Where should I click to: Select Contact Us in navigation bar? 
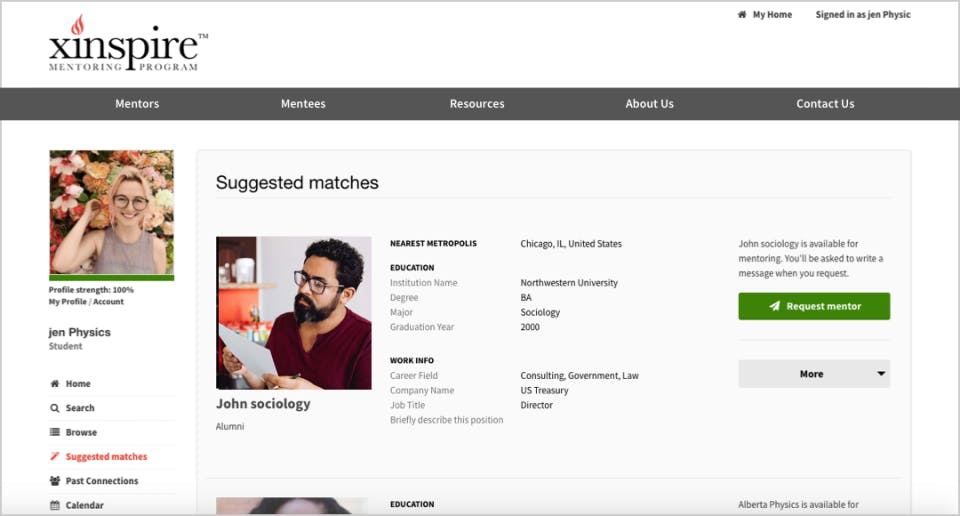pyautogui.click(x=825, y=103)
